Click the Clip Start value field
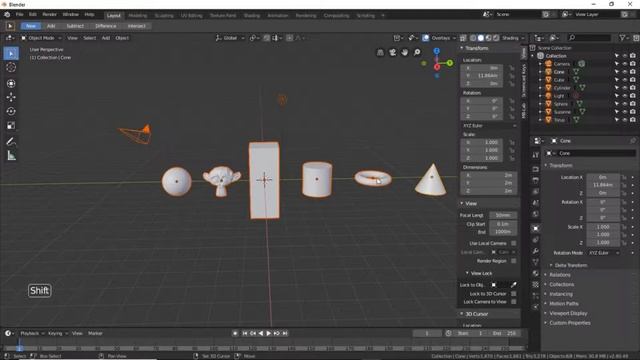 click(502, 224)
